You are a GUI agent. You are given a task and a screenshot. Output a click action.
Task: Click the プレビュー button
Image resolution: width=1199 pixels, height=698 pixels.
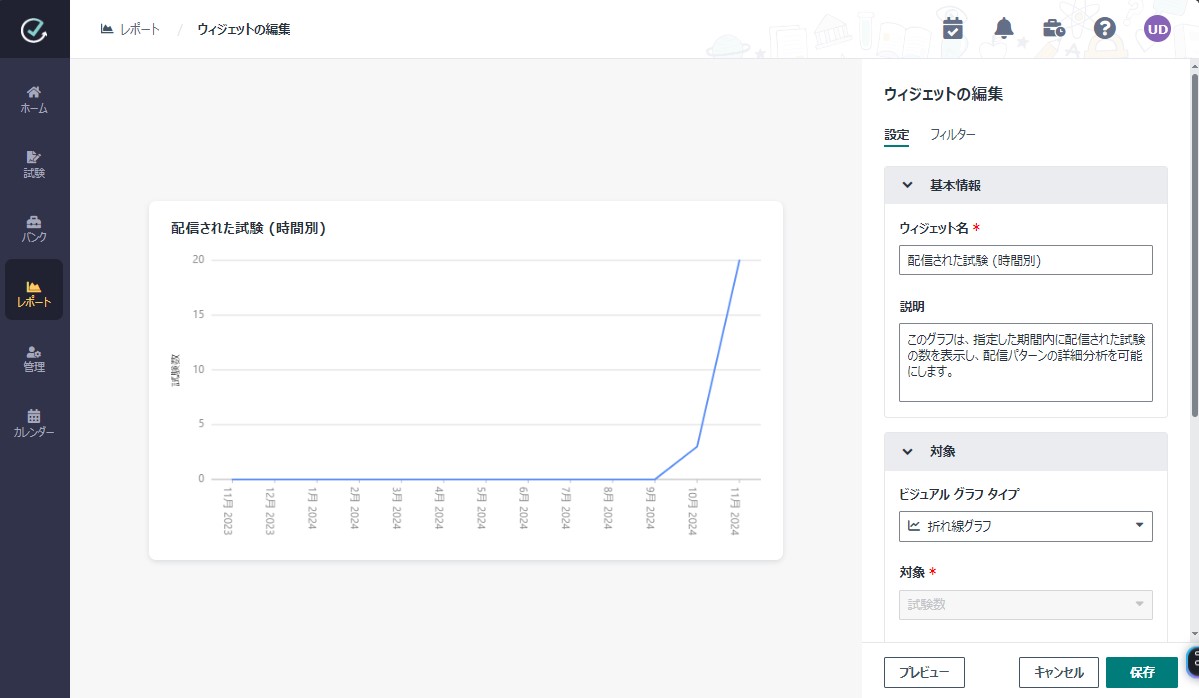(x=924, y=672)
